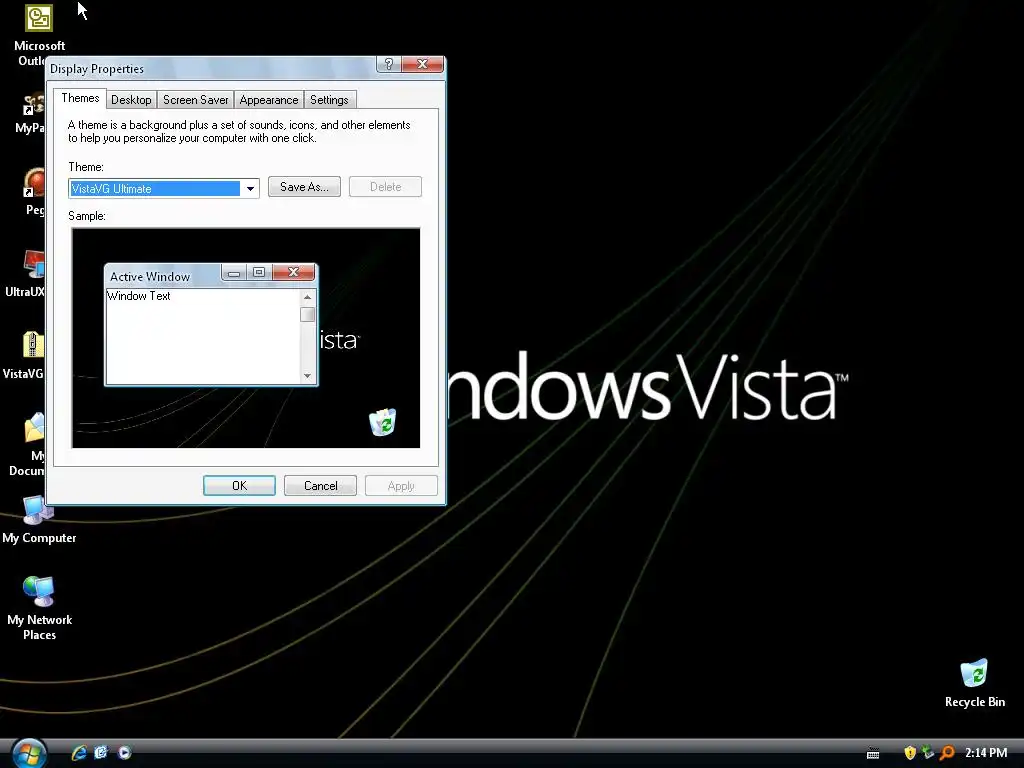
Task: Select the UltraUX desktop icon
Action: pos(25,274)
